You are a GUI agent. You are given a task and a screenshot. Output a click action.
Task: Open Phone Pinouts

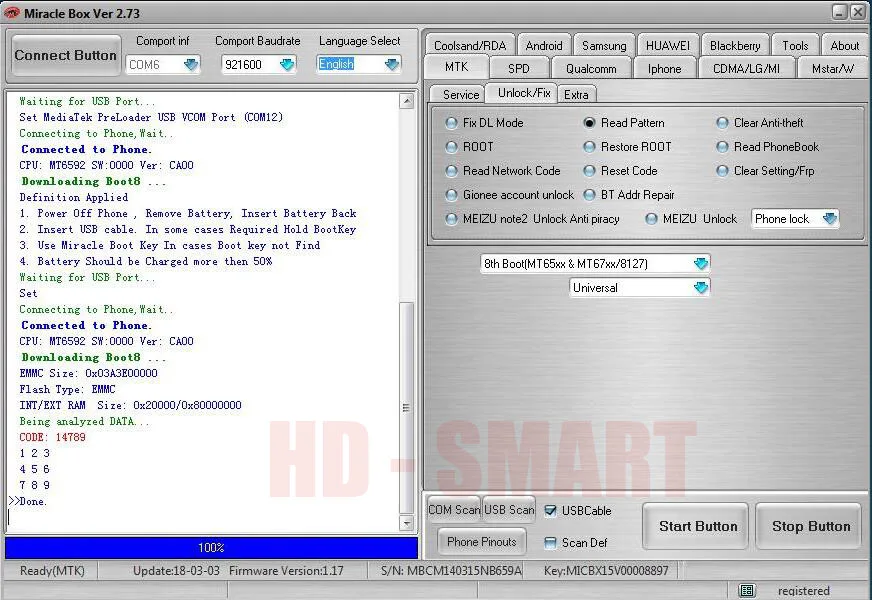tap(482, 542)
